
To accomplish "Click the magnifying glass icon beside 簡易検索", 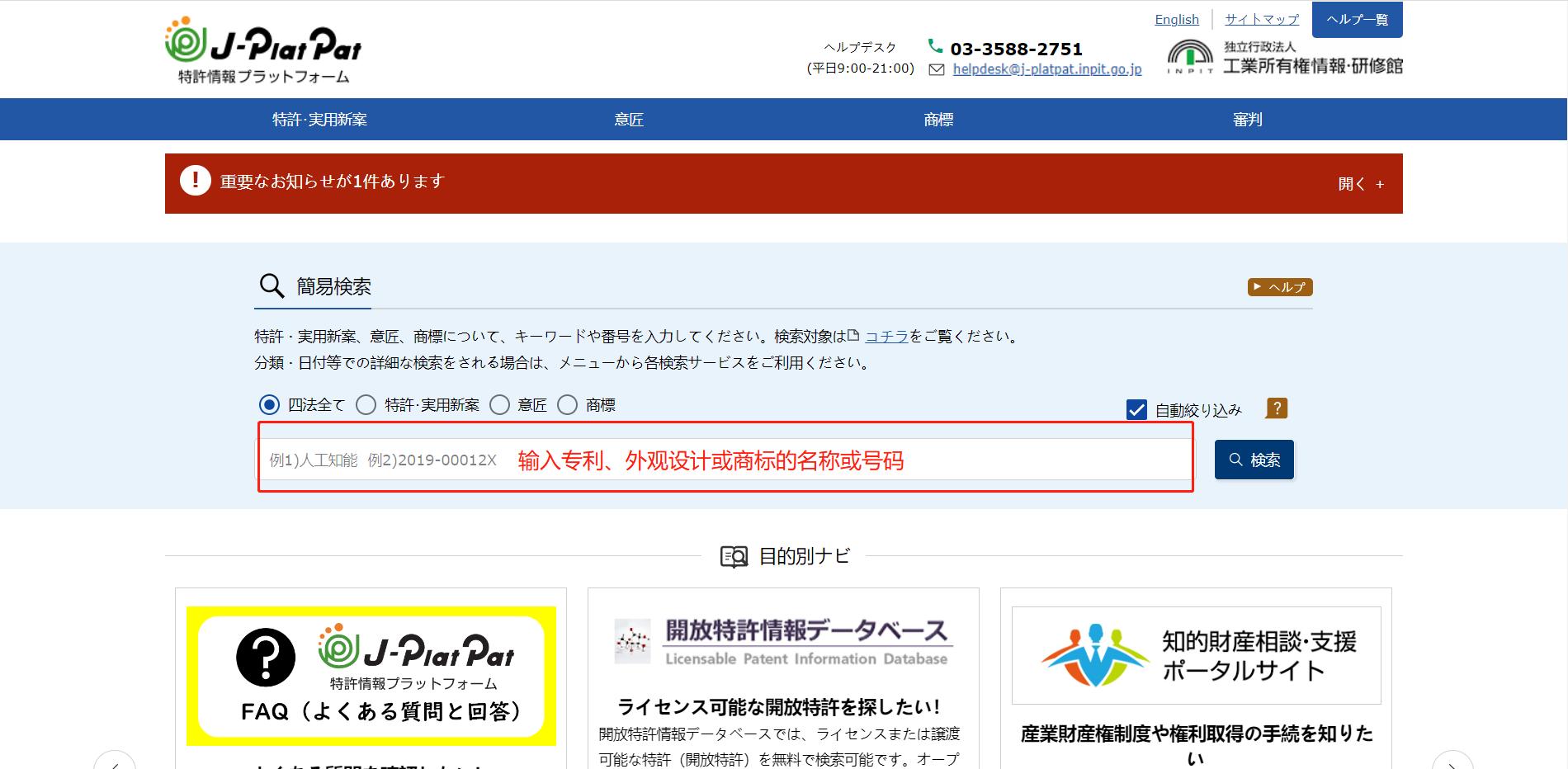I will point(270,285).
